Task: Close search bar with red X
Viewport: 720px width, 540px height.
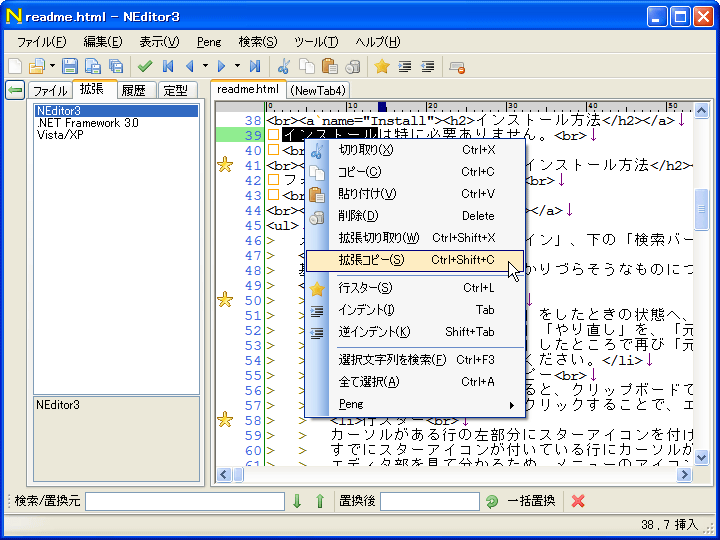Action: tap(578, 501)
